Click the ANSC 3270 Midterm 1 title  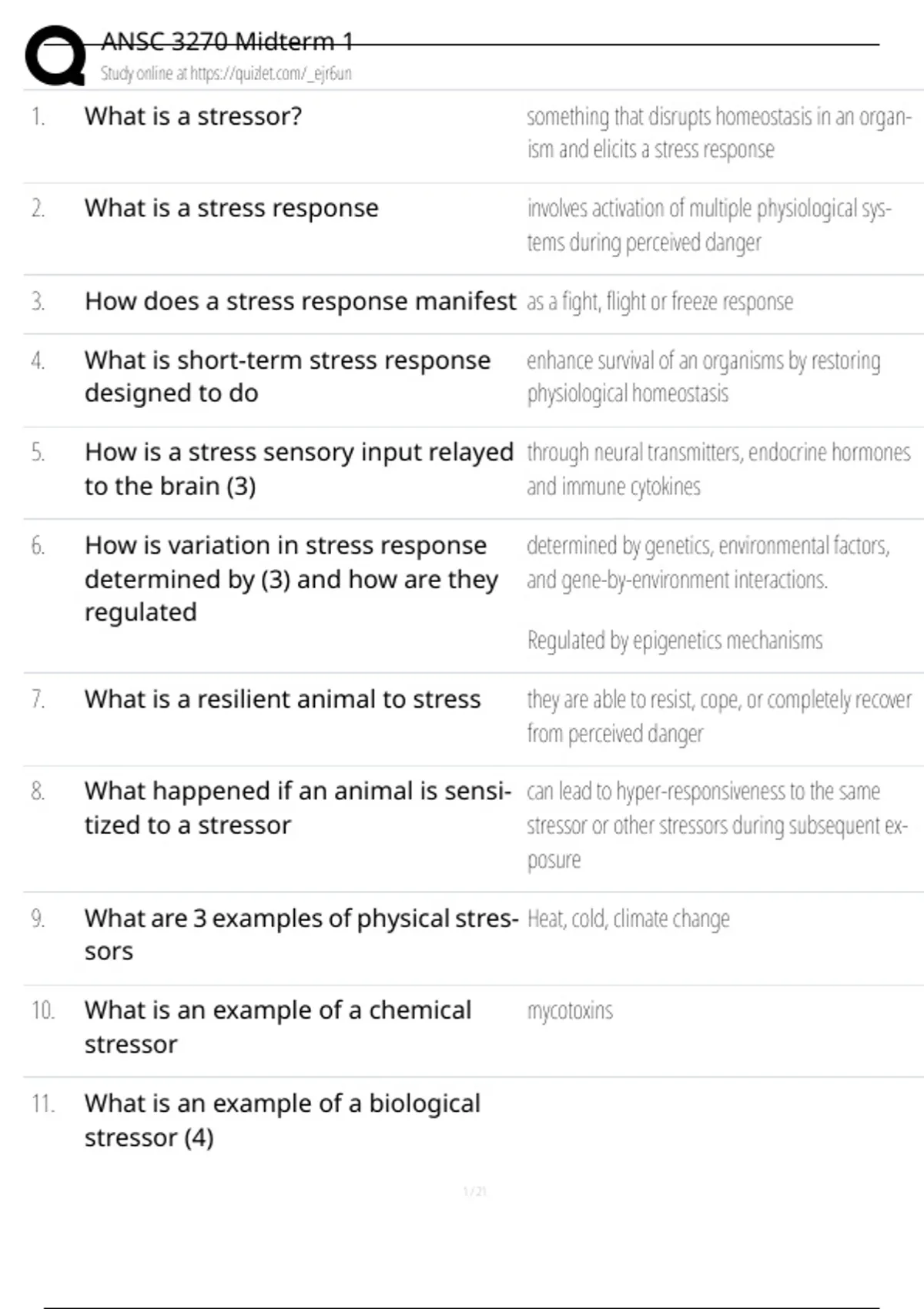(x=227, y=41)
